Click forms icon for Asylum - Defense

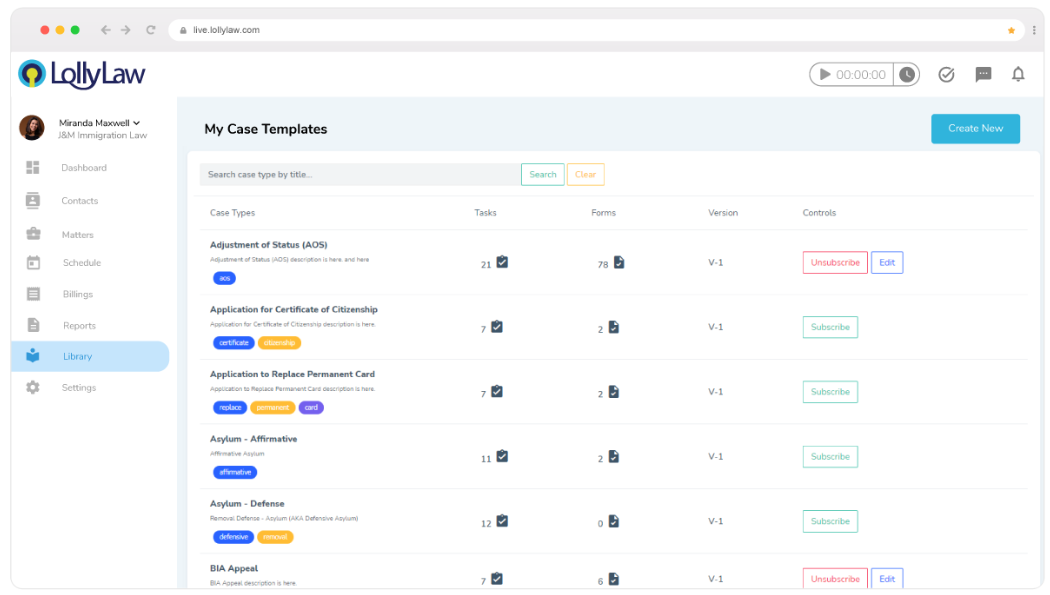click(613, 521)
